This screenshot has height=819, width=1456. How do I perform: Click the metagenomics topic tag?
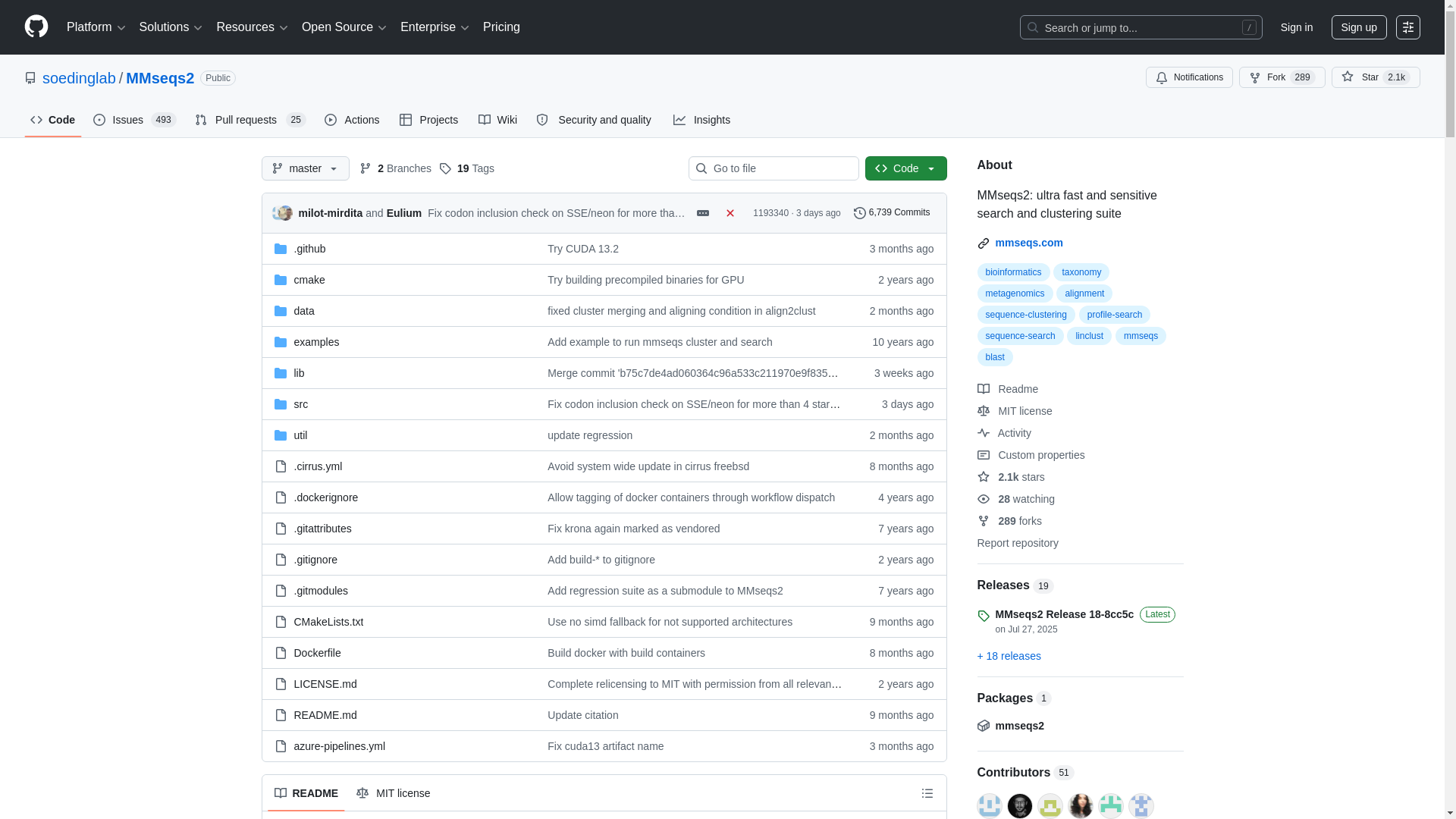click(1015, 293)
